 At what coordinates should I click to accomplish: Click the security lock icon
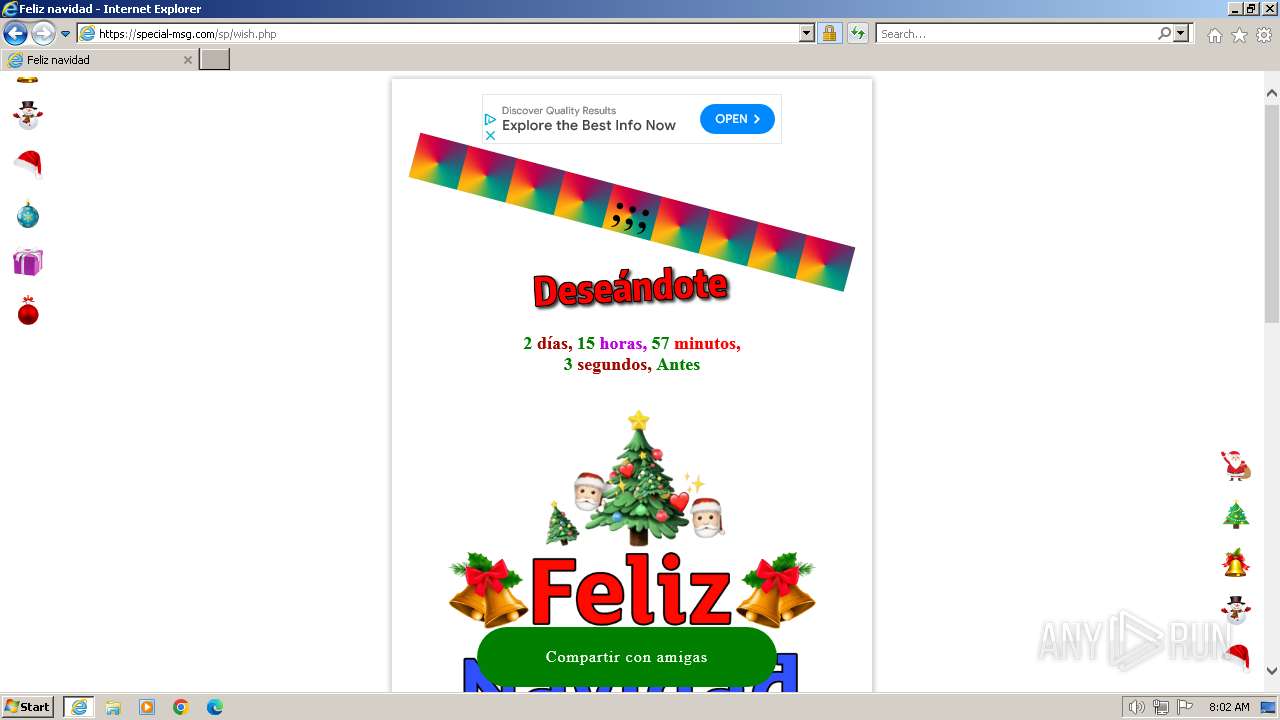[x=829, y=34]
